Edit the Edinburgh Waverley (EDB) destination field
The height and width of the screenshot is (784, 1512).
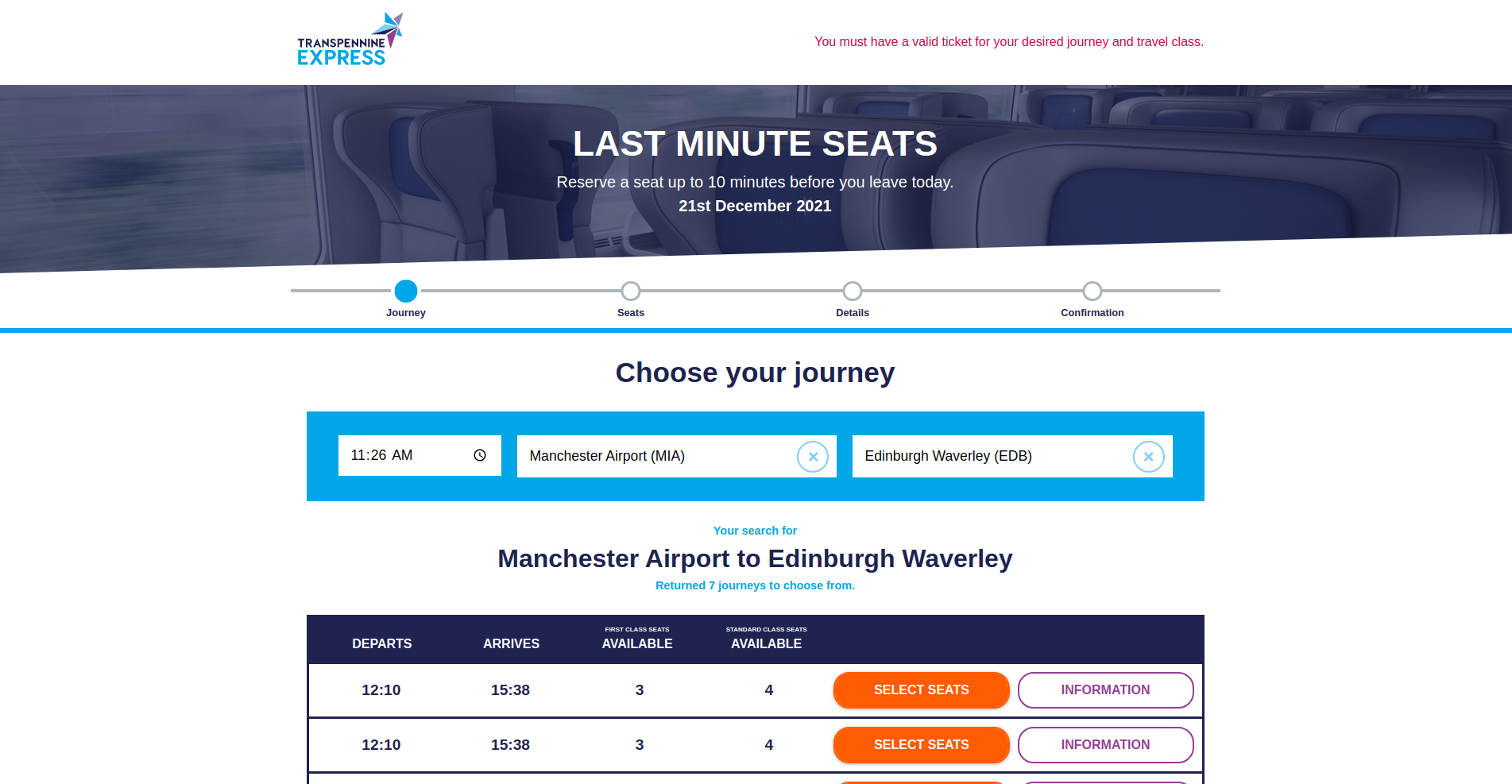[x=985, y=456]
